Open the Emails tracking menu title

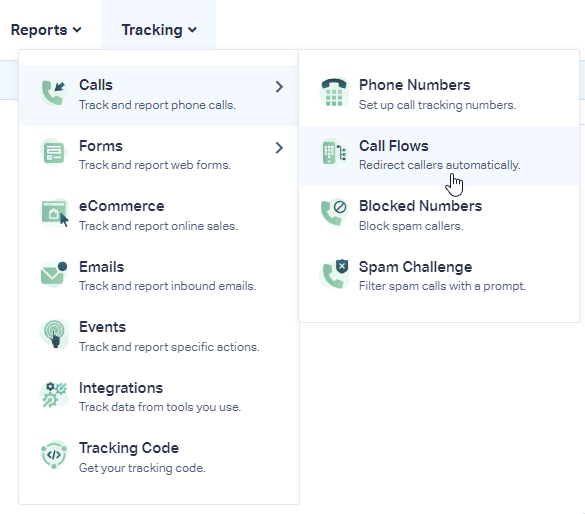pos(101,267)
